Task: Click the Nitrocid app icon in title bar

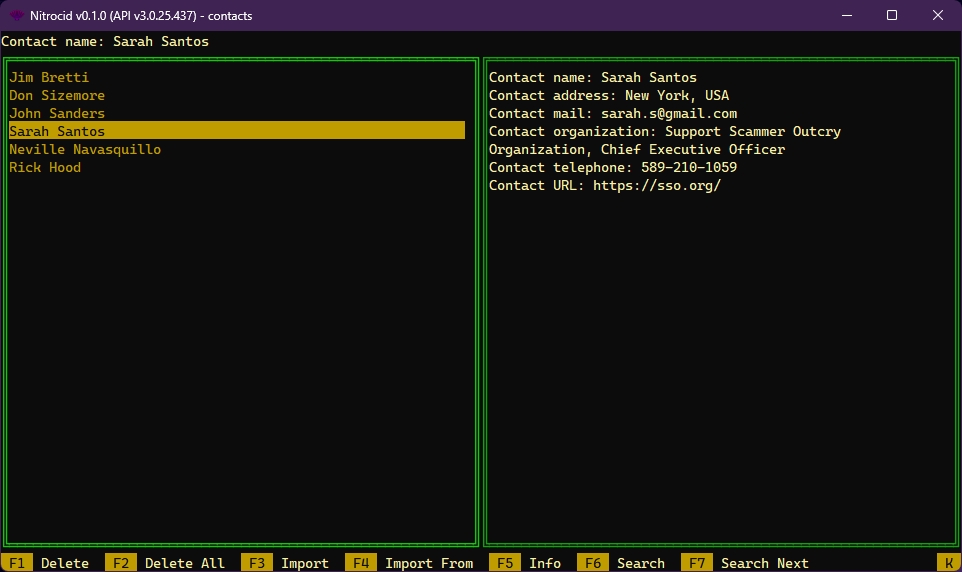Action: pyautogui.click(x=16, y=16)
